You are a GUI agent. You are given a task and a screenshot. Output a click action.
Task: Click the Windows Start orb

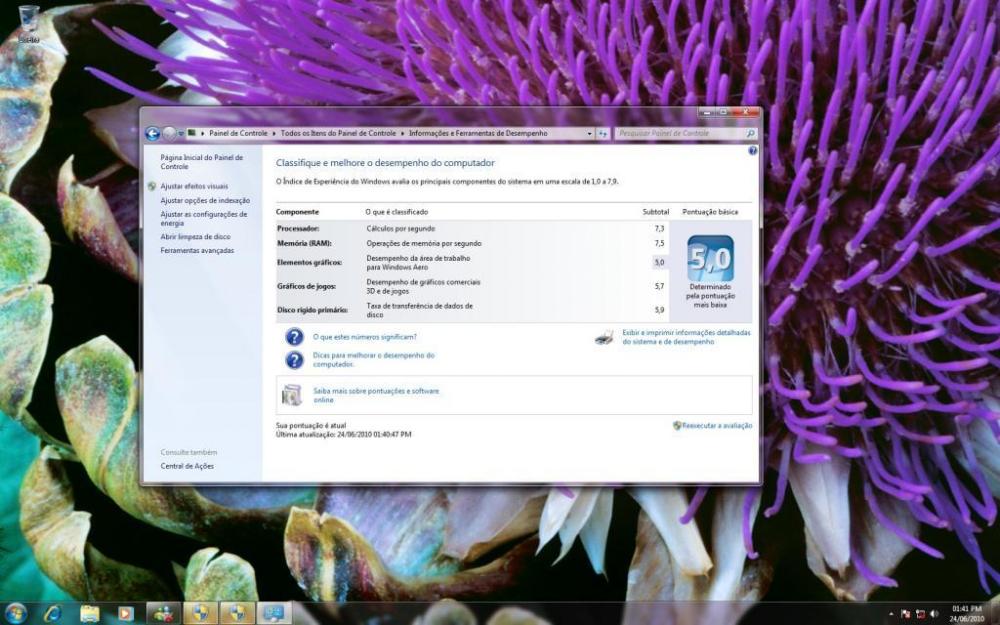tap(16, 612)
